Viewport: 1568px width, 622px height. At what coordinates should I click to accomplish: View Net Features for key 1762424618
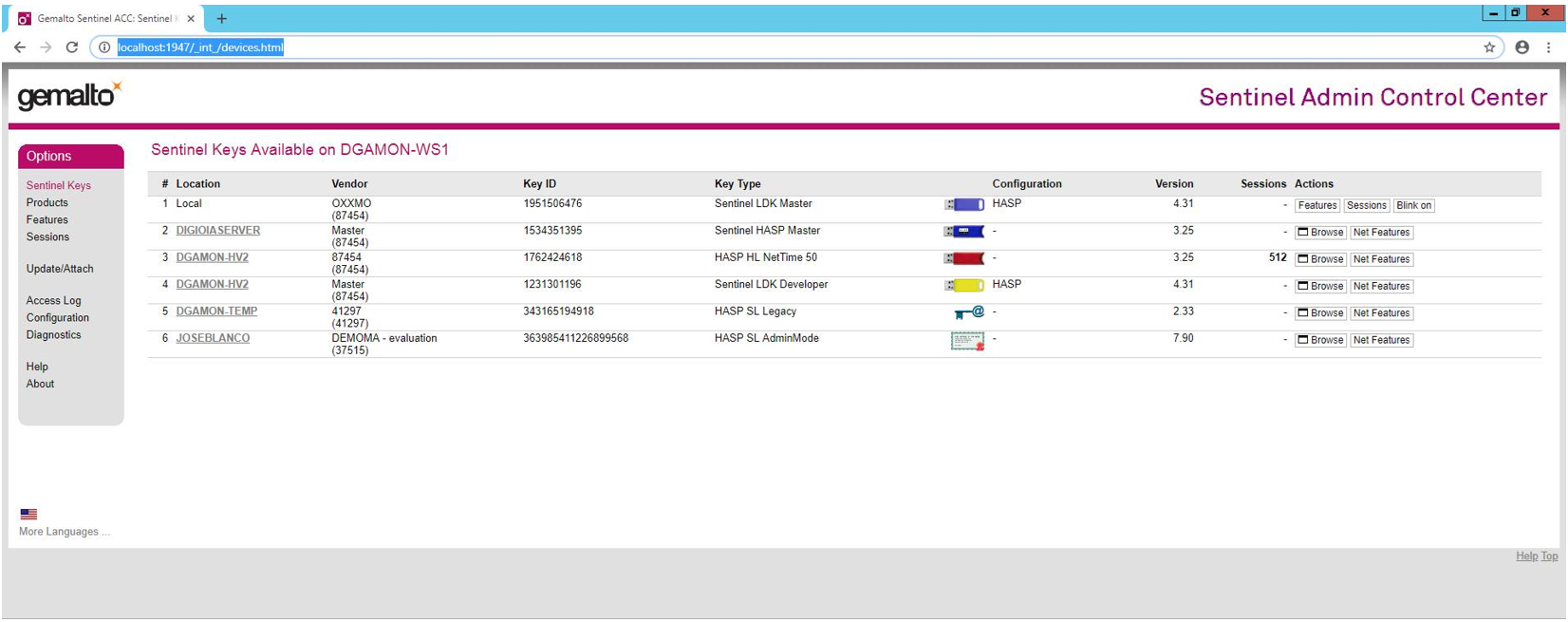1382,258
